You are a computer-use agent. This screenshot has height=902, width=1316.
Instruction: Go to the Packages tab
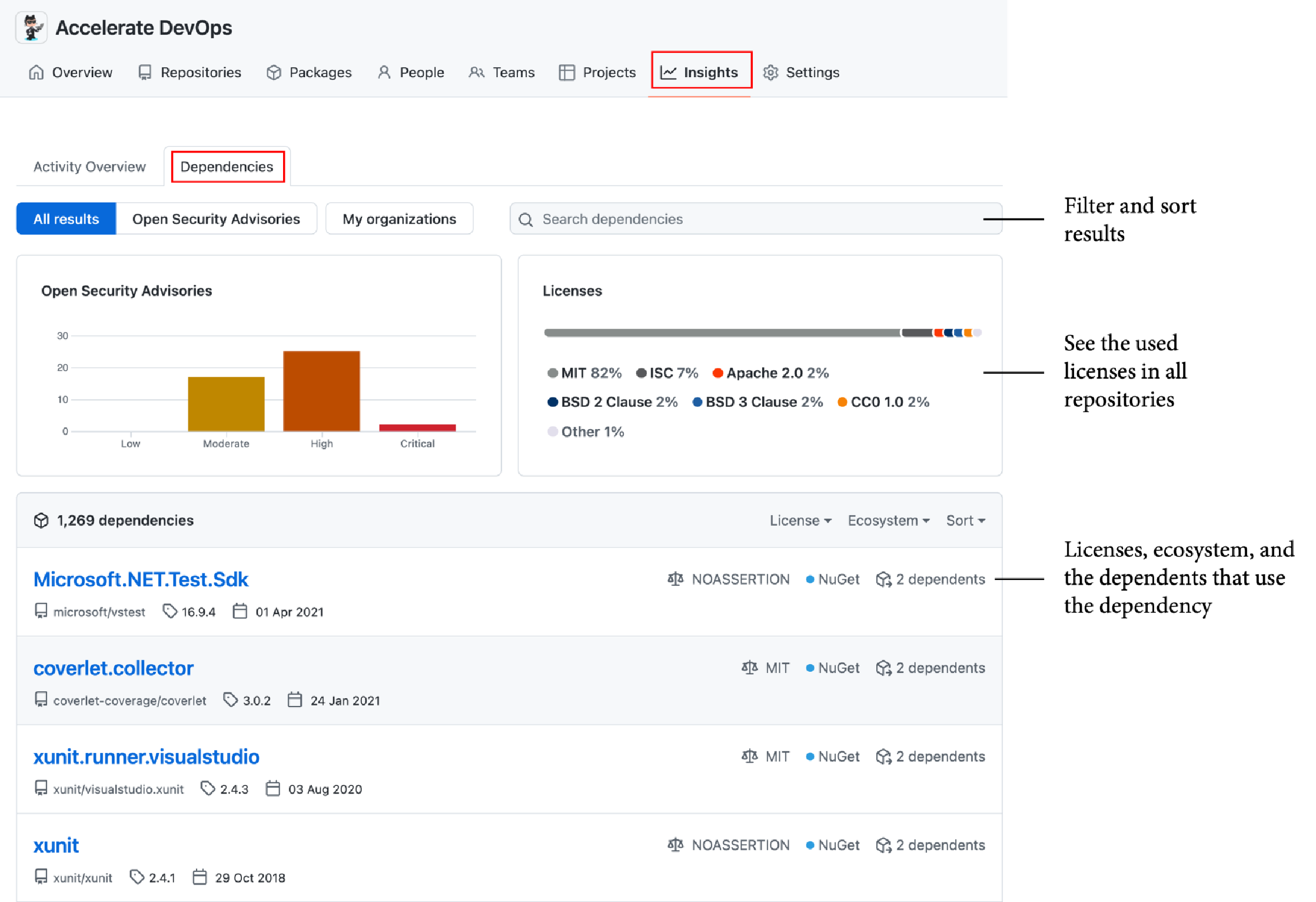click(x=309, y=72)
